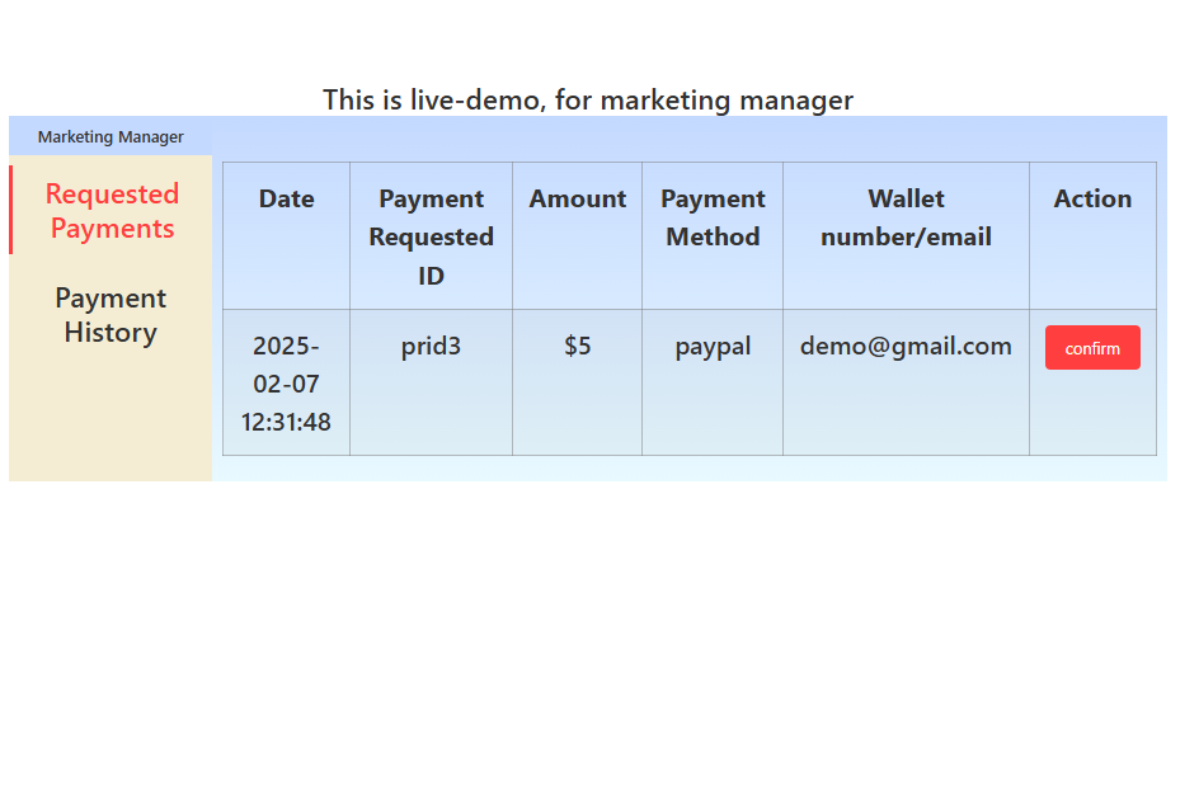Click the Payment Method column header
Image resolution: width=1200 pixels, height=800 pixels.
[712, 218]
